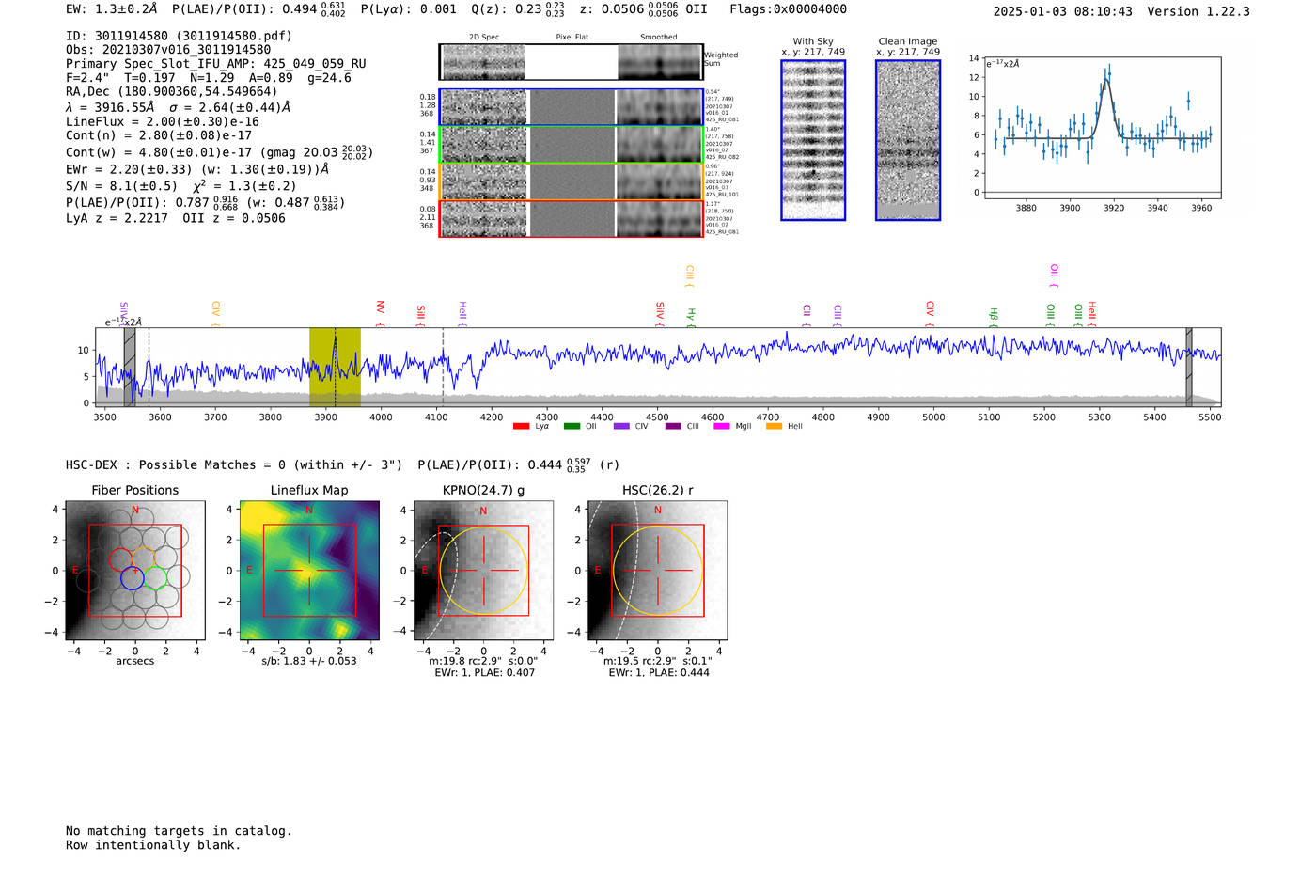1316x896 pixels.
Task: Select the blue-bordered fiber 2D spectrum row
Action: click(x=572, y=107)
